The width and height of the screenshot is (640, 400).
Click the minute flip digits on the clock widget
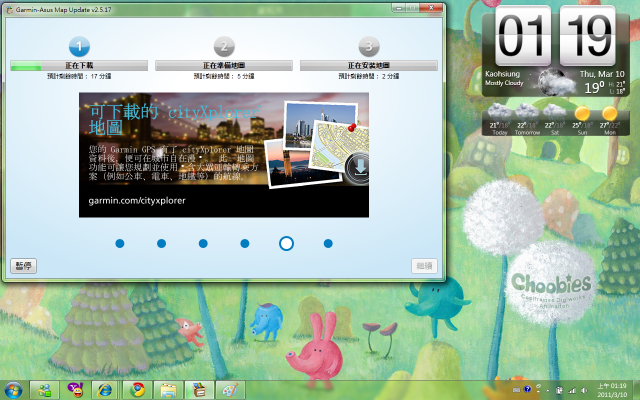point(587,35)
